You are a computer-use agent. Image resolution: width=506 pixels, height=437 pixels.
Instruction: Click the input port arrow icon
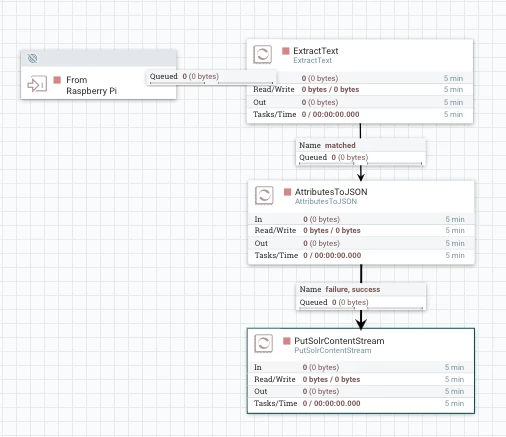[37, 84]
